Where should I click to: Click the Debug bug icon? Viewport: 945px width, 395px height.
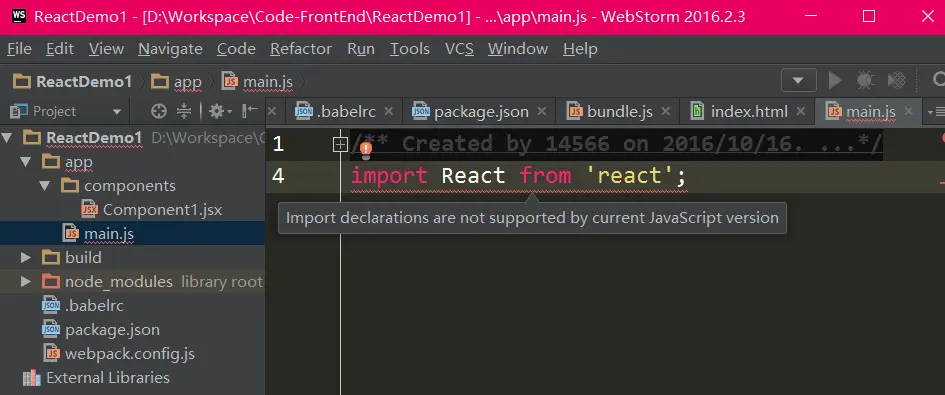pos(865,80)
